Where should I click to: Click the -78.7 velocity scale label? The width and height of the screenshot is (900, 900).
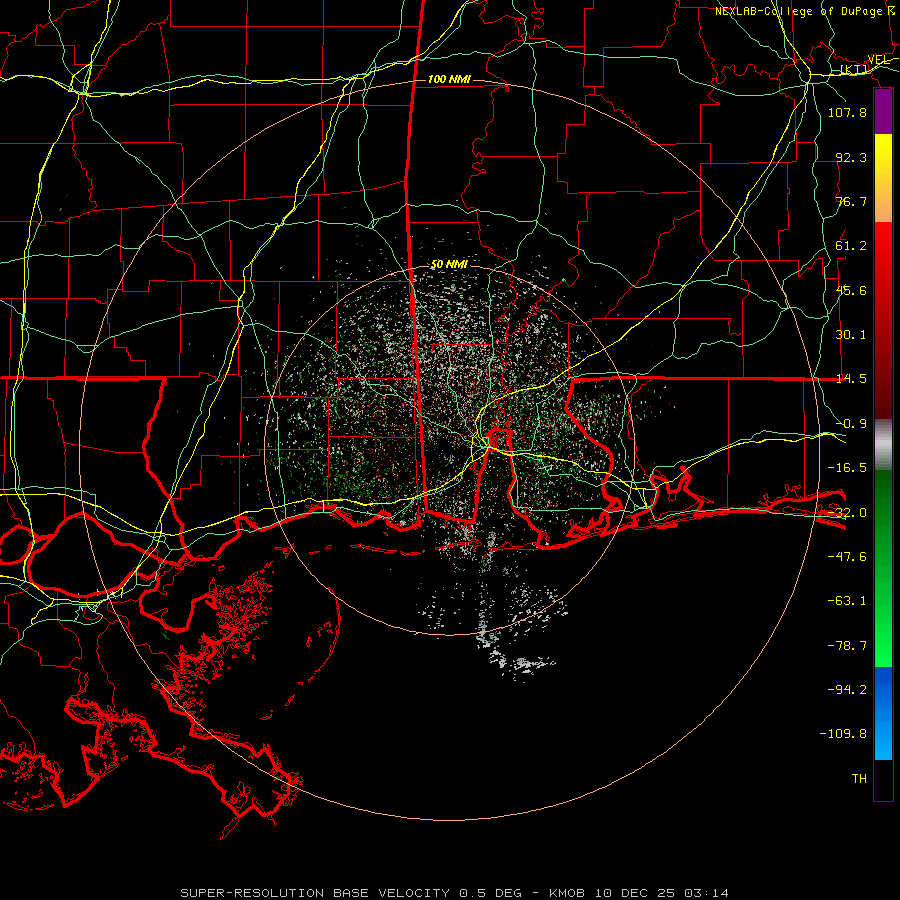click(847, 646)
